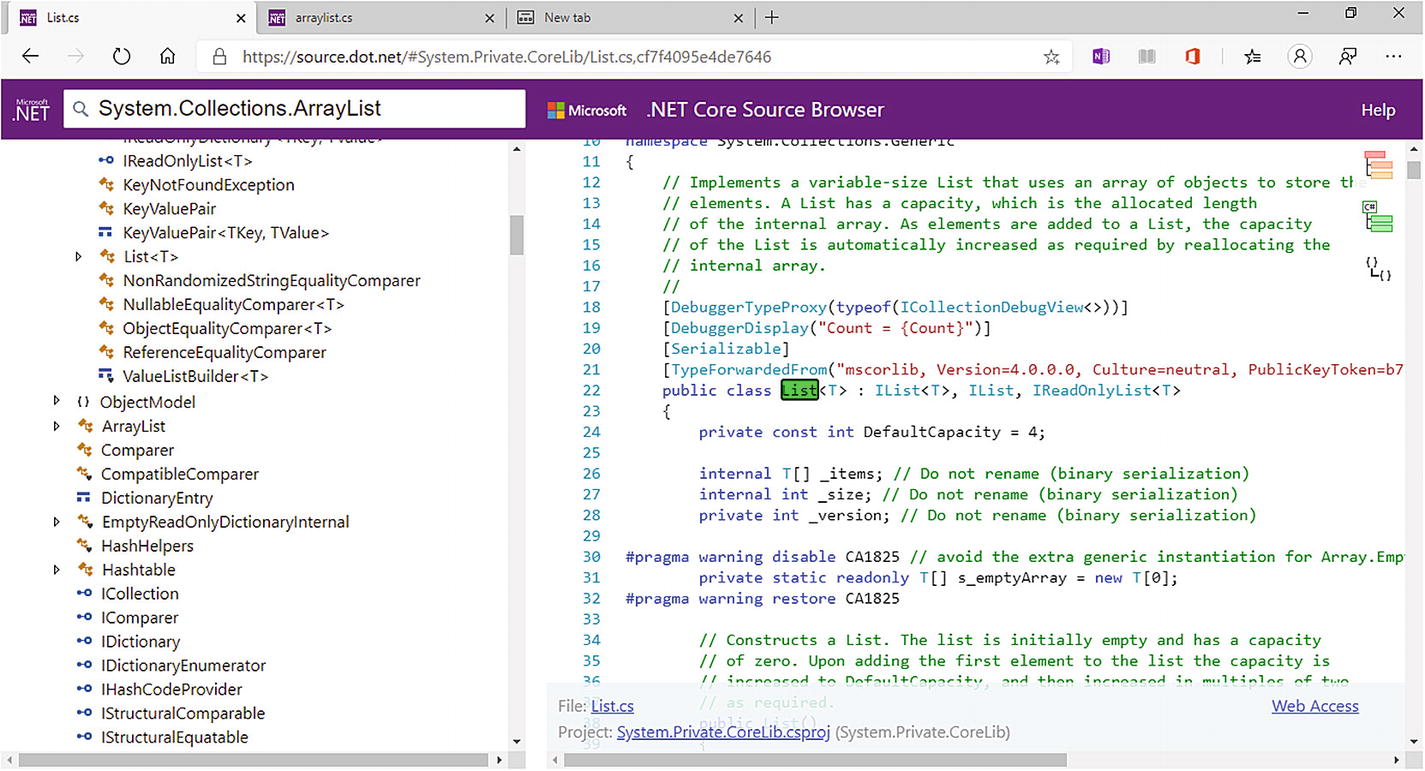Select KeyValuePair in the tree
This screenshot has width=1425, height=771.
169,209
